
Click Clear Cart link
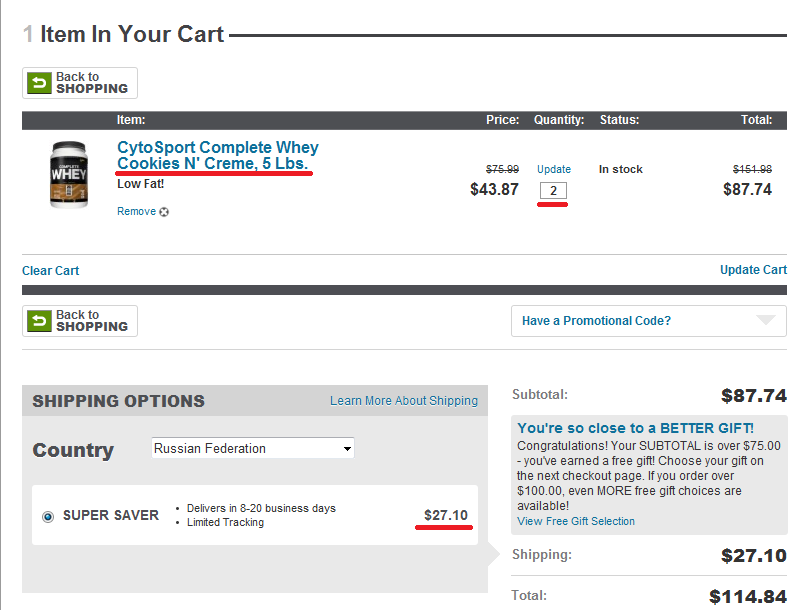51,271
